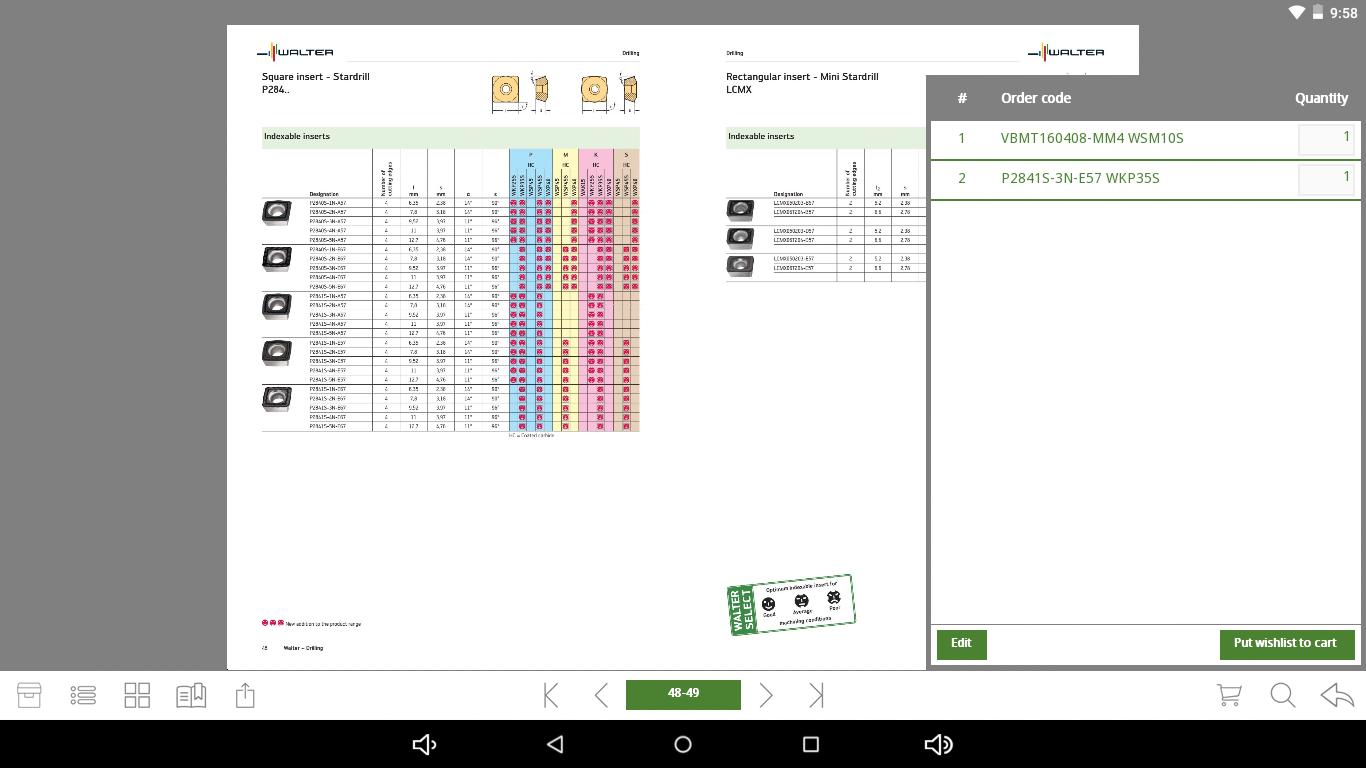Tap the Android back button
Image resolution: width=1366 pixels, height=768 pixels.
point(555,744)
